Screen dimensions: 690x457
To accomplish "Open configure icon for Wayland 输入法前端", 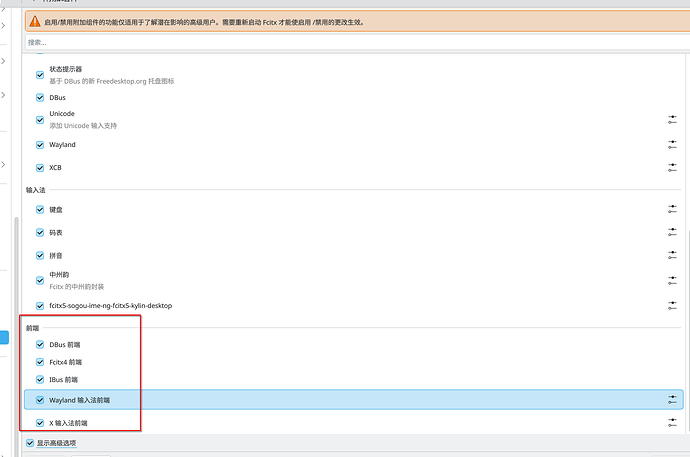I will (672, 400).
